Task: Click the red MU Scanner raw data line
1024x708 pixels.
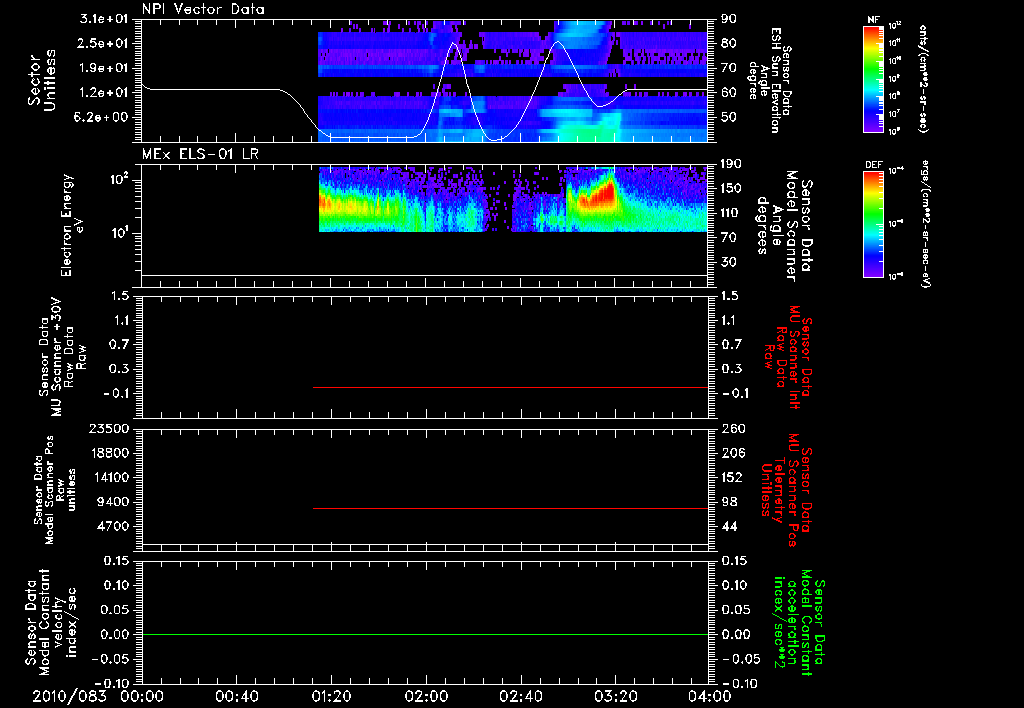Action: pyautogui.click(x=511, y=387)
